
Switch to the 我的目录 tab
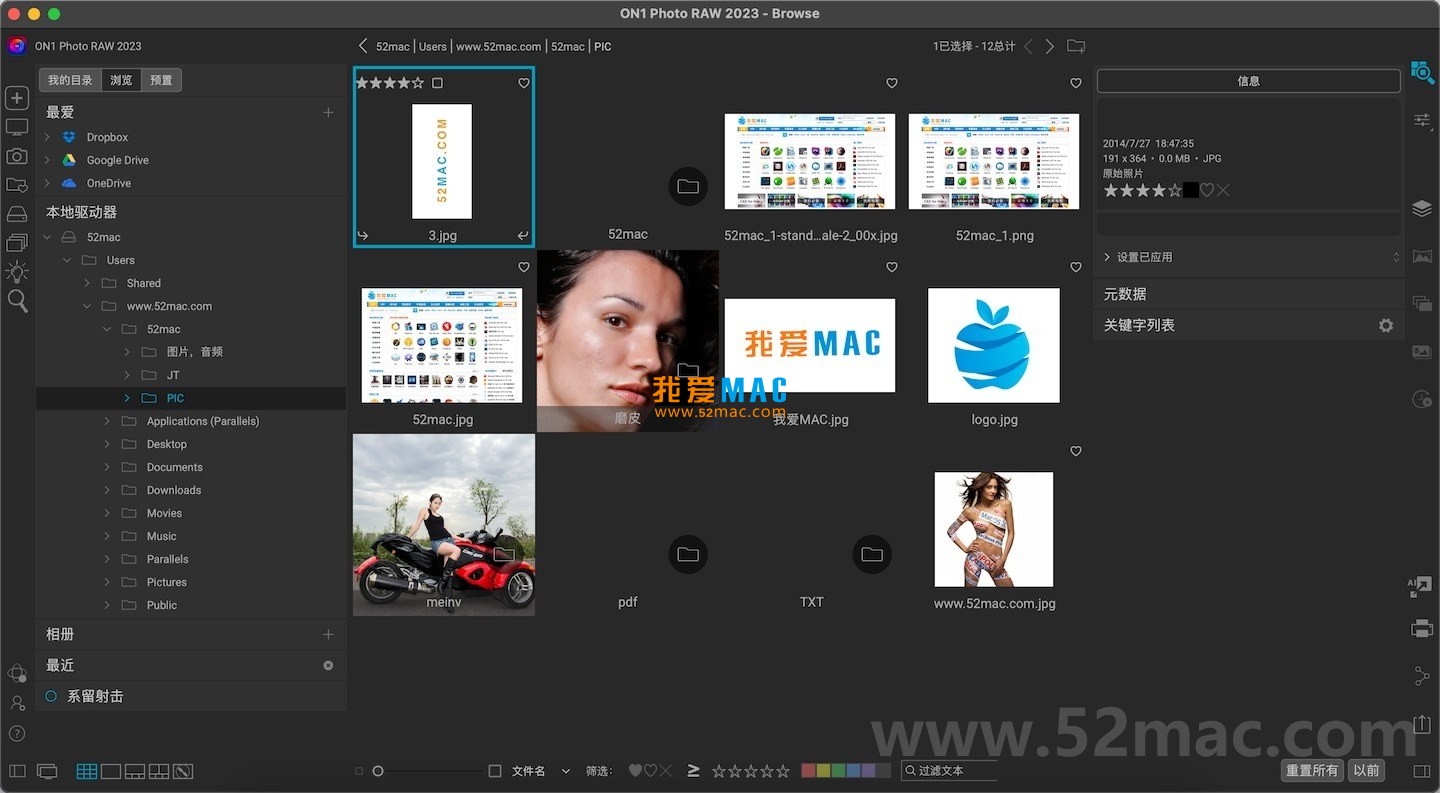pyautogui.click(x=70, y=80)
